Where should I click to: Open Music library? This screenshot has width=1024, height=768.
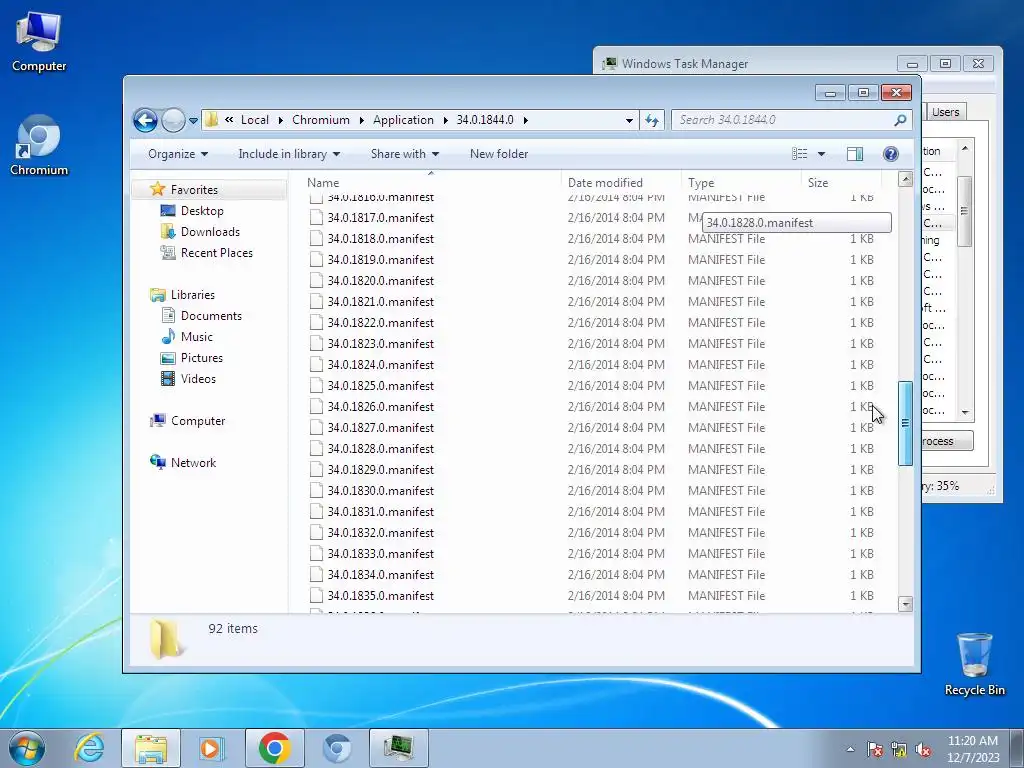[197, 336]
